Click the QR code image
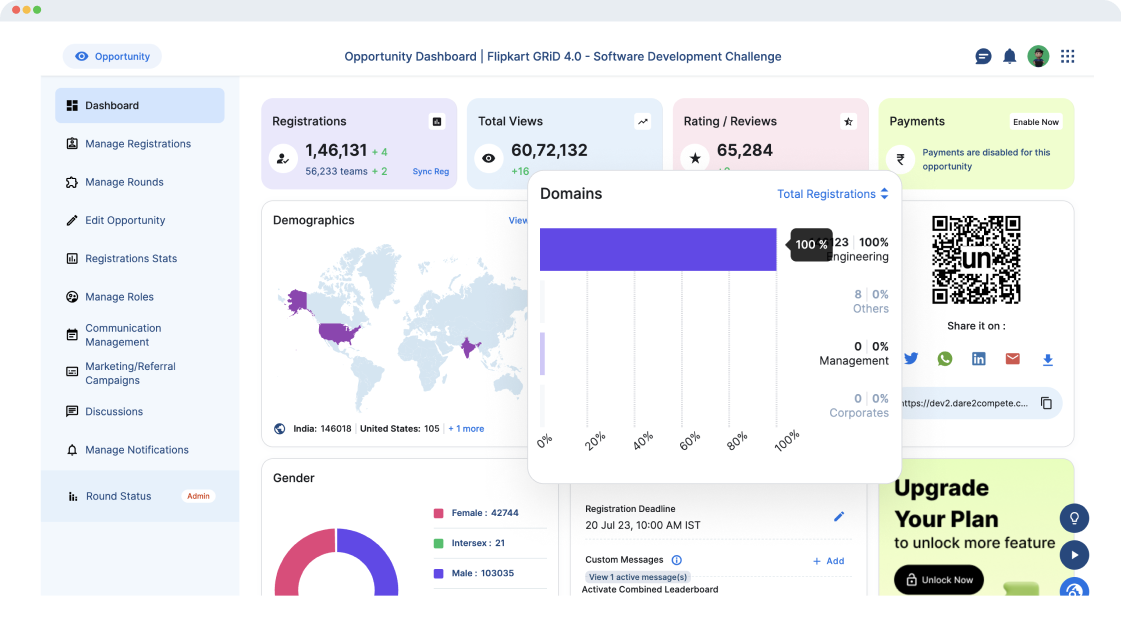The width and height of the screenshot is (1122, 626). pyautogui.click(x=976, y=260)
